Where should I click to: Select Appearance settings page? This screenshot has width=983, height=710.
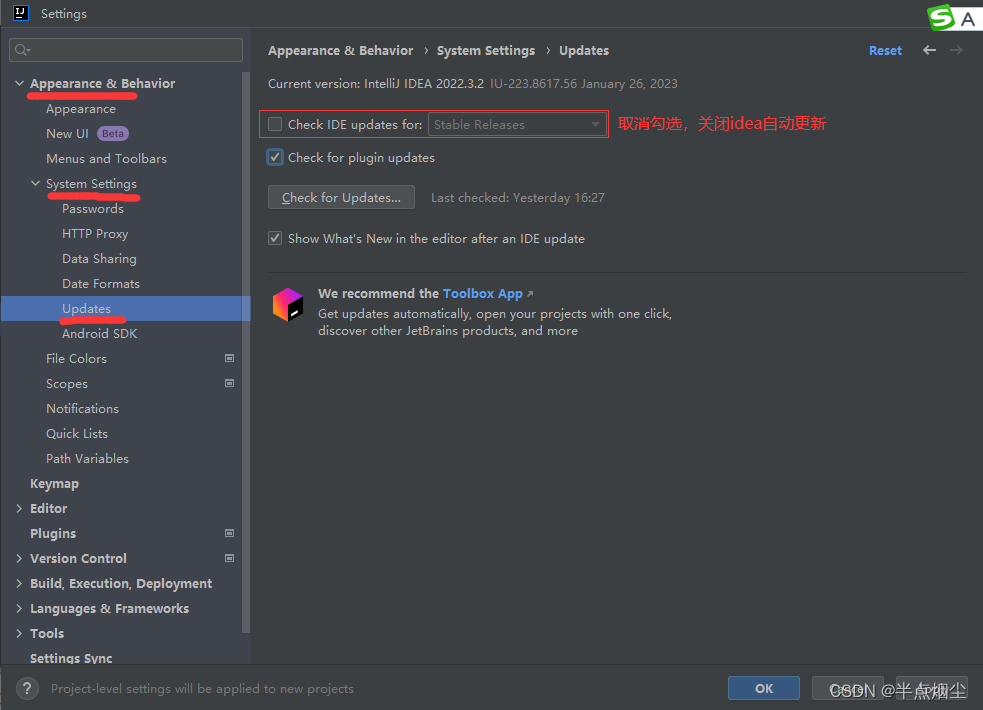pyautogui.click(x=81, y=108)
